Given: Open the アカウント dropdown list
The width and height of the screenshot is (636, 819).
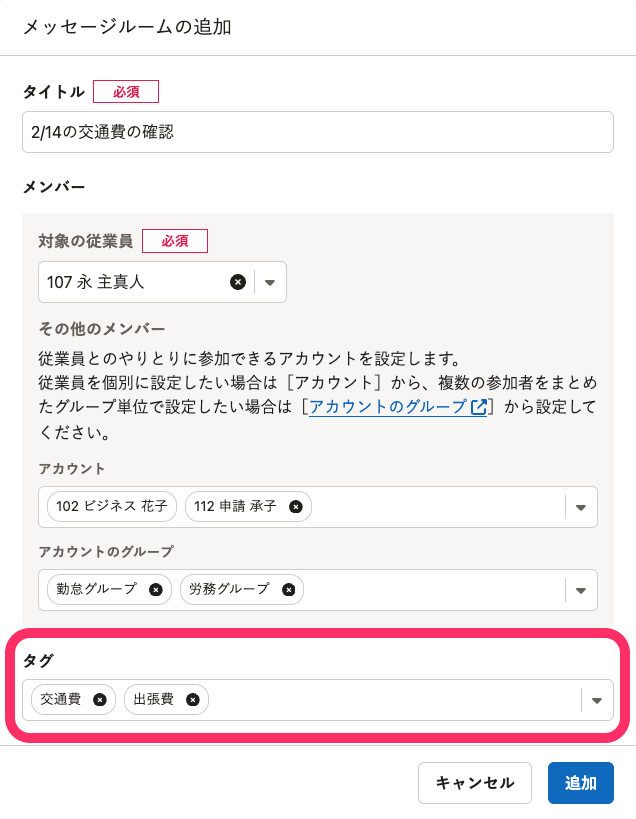Looking at the screenshot, I should (x=580, y=507).
